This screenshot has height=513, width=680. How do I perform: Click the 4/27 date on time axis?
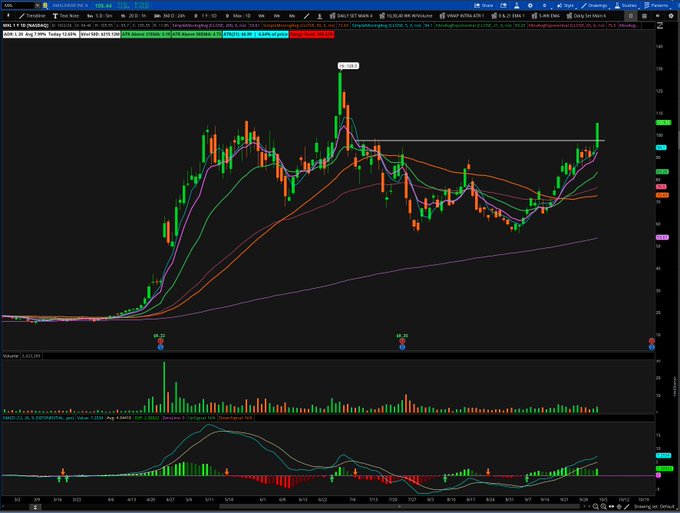170,500
